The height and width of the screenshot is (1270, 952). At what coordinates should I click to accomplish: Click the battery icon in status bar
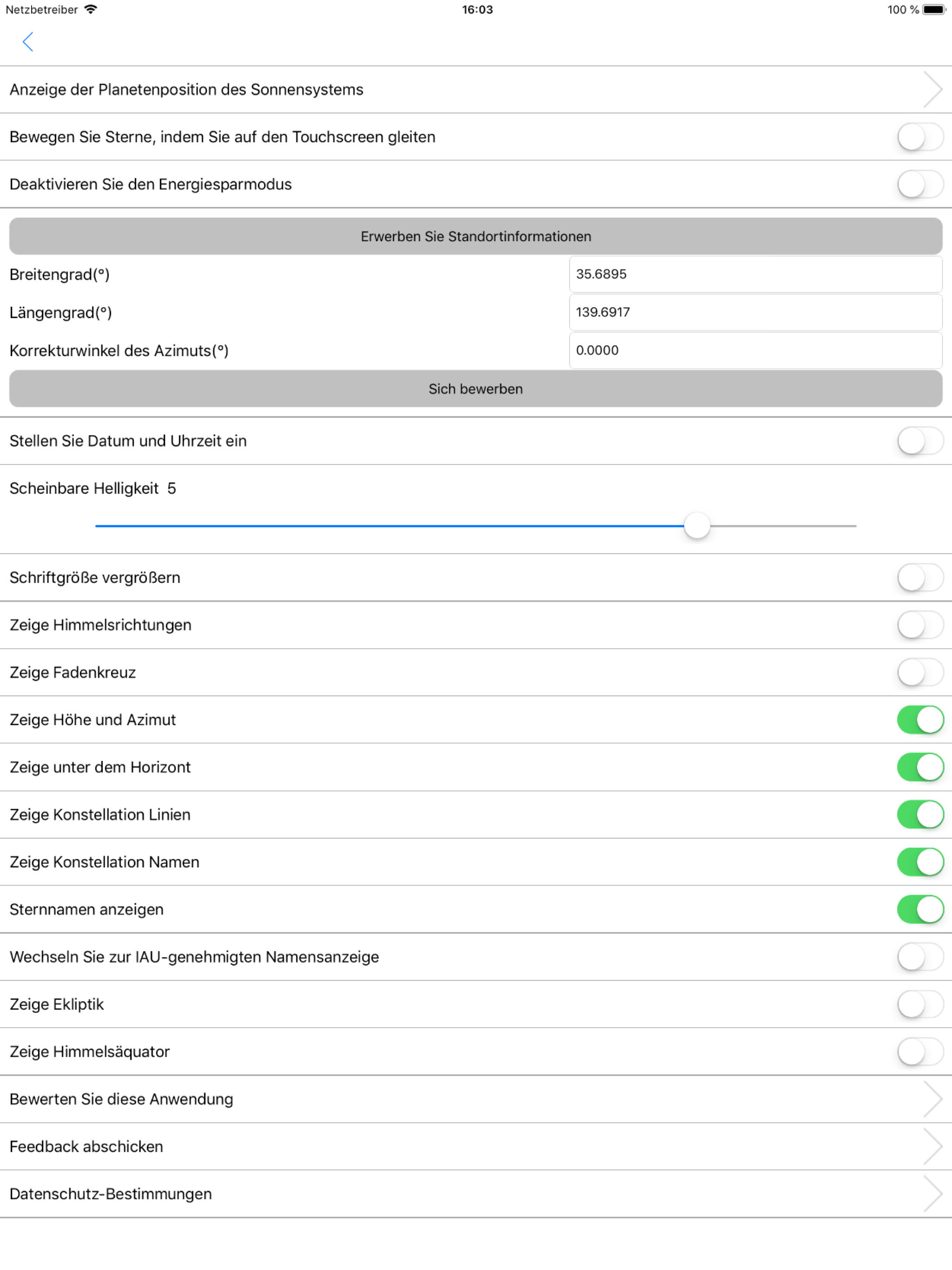point(934,10)
